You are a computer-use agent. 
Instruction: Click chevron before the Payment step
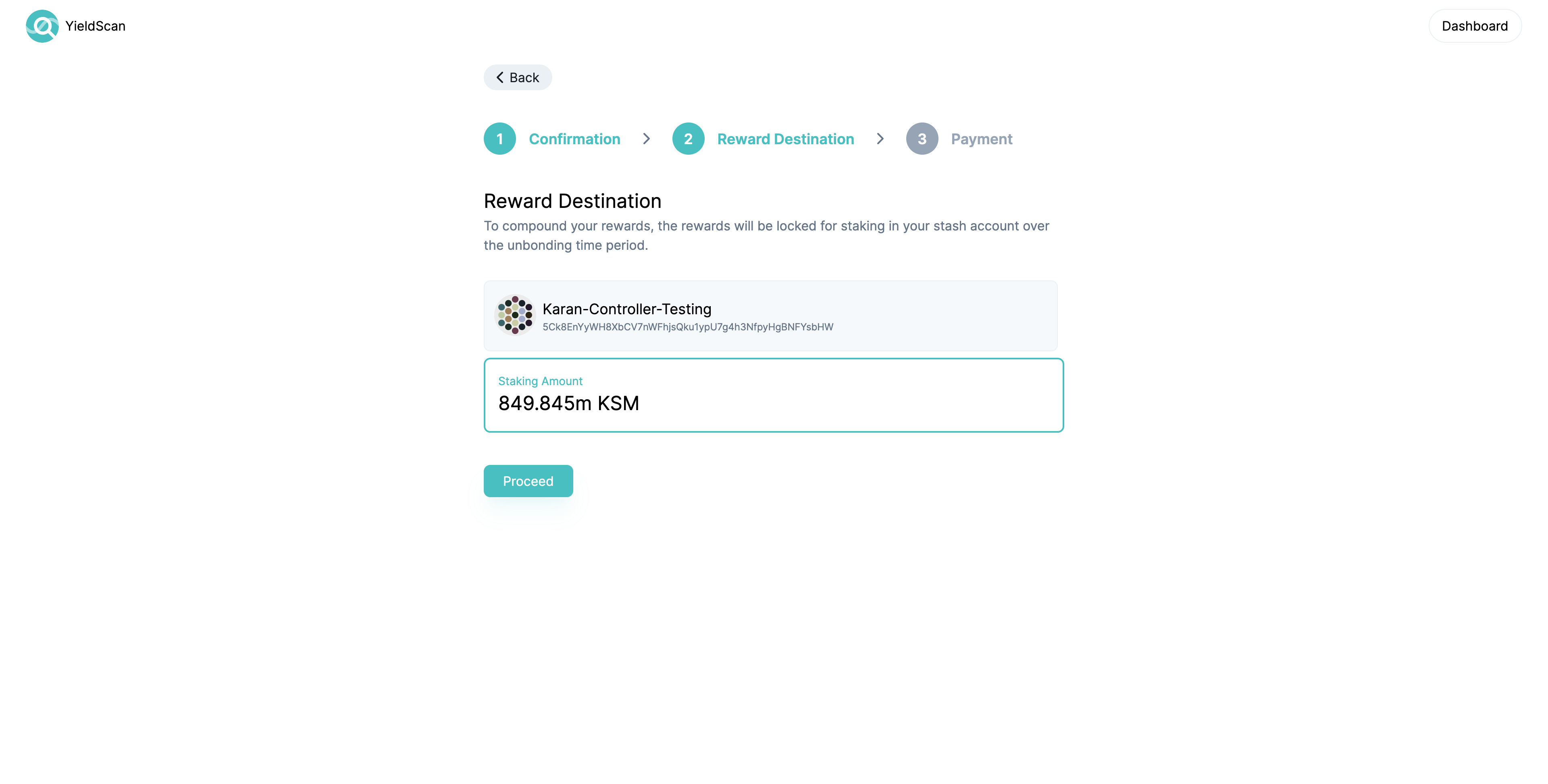[x=880, y=139]
